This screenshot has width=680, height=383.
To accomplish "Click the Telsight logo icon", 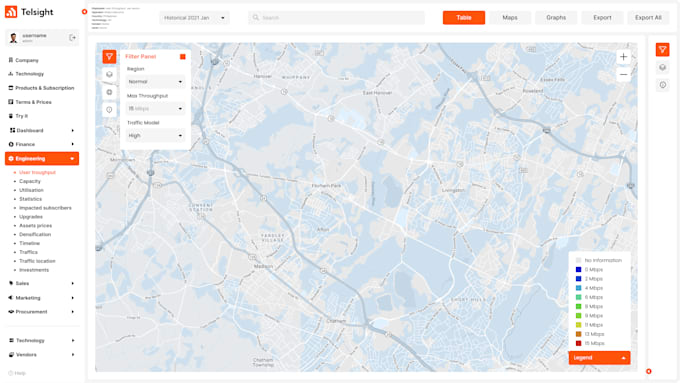I will [11, 12].
